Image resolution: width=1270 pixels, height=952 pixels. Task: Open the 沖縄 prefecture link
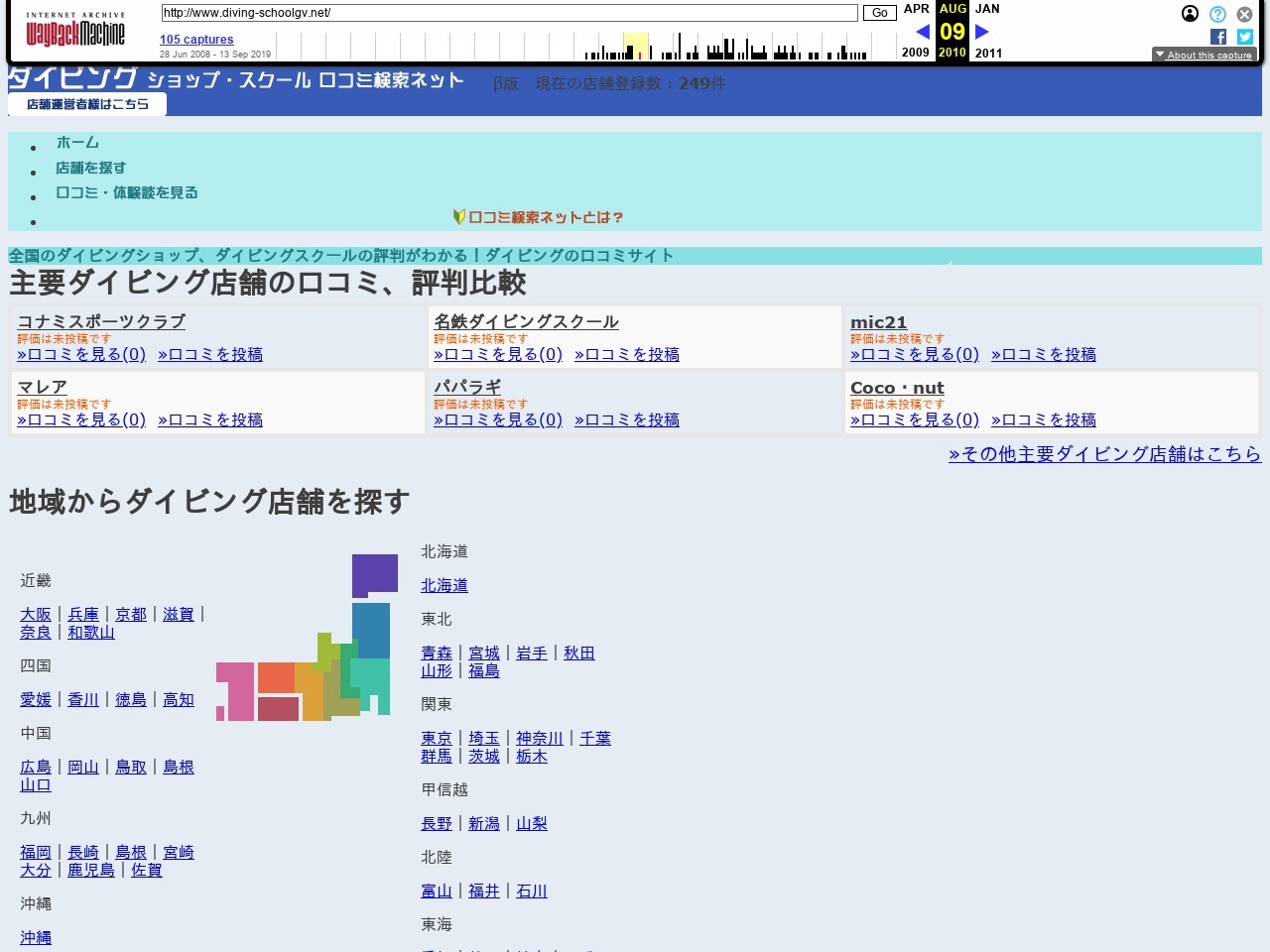(x=35, y=937)
